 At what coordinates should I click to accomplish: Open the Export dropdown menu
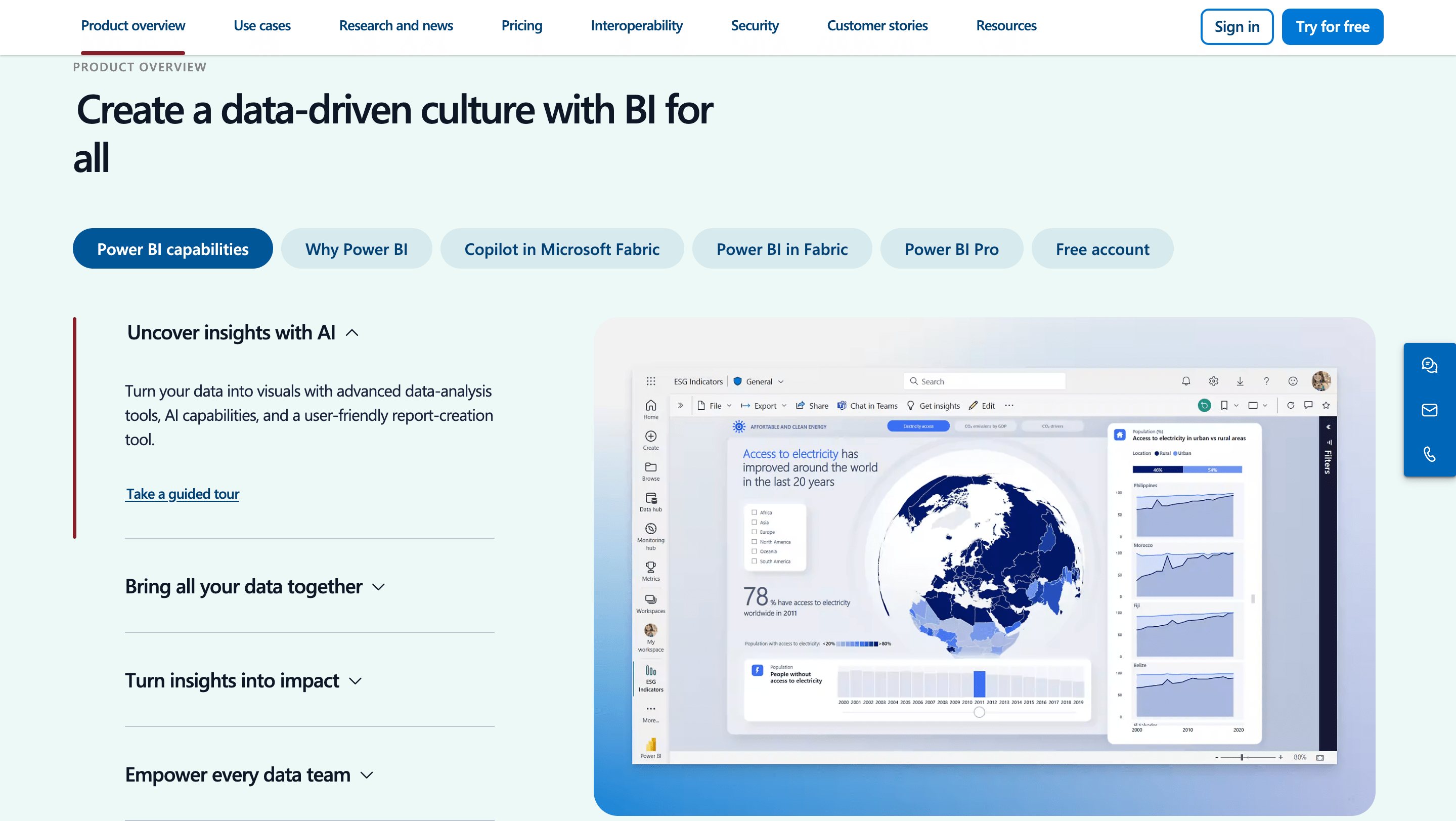click(764, 405)
